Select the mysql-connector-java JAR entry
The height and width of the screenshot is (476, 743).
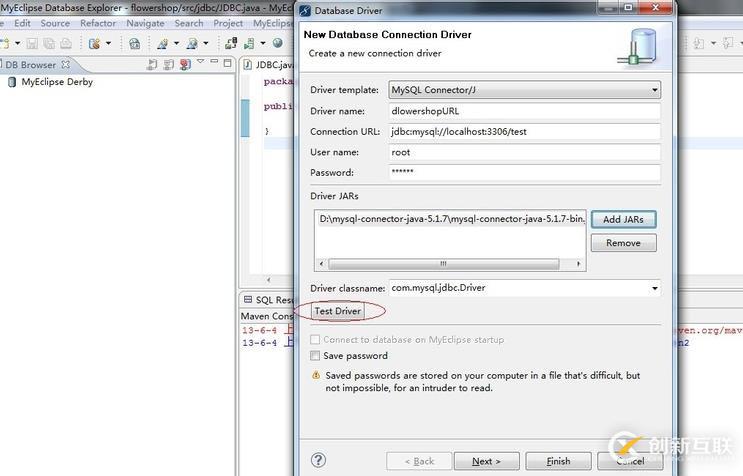point(452,219)
